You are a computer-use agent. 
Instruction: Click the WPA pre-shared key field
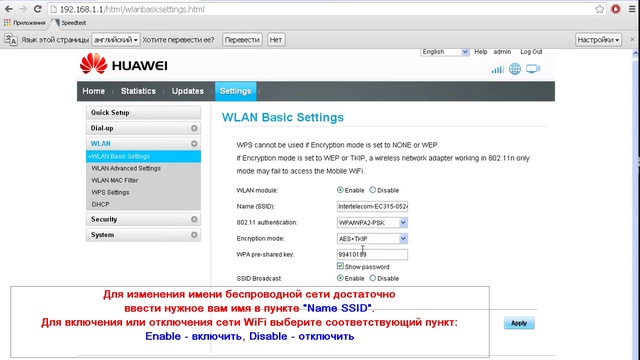(372, 255)
